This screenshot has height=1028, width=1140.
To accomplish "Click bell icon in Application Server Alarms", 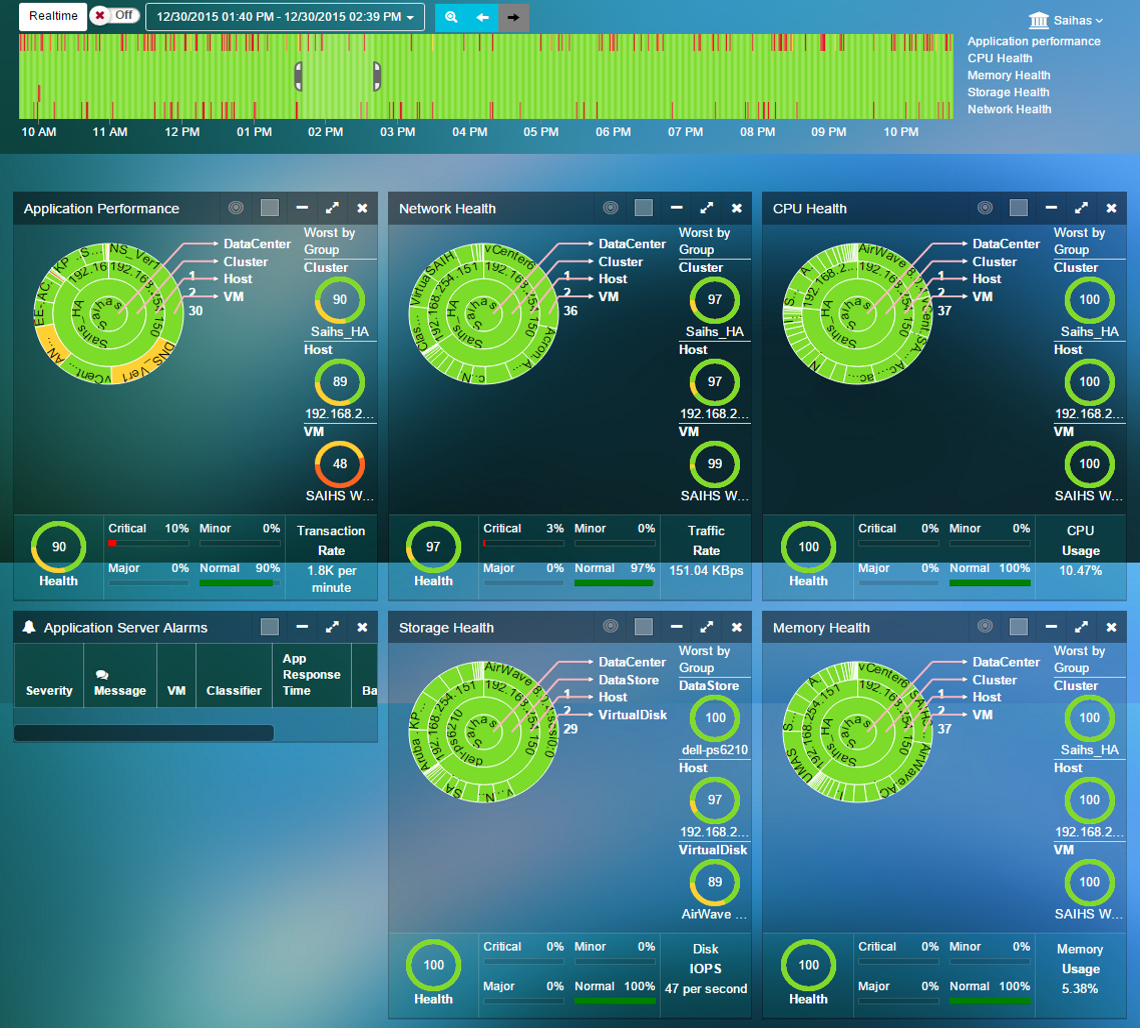I will click(x=29, y=627).
